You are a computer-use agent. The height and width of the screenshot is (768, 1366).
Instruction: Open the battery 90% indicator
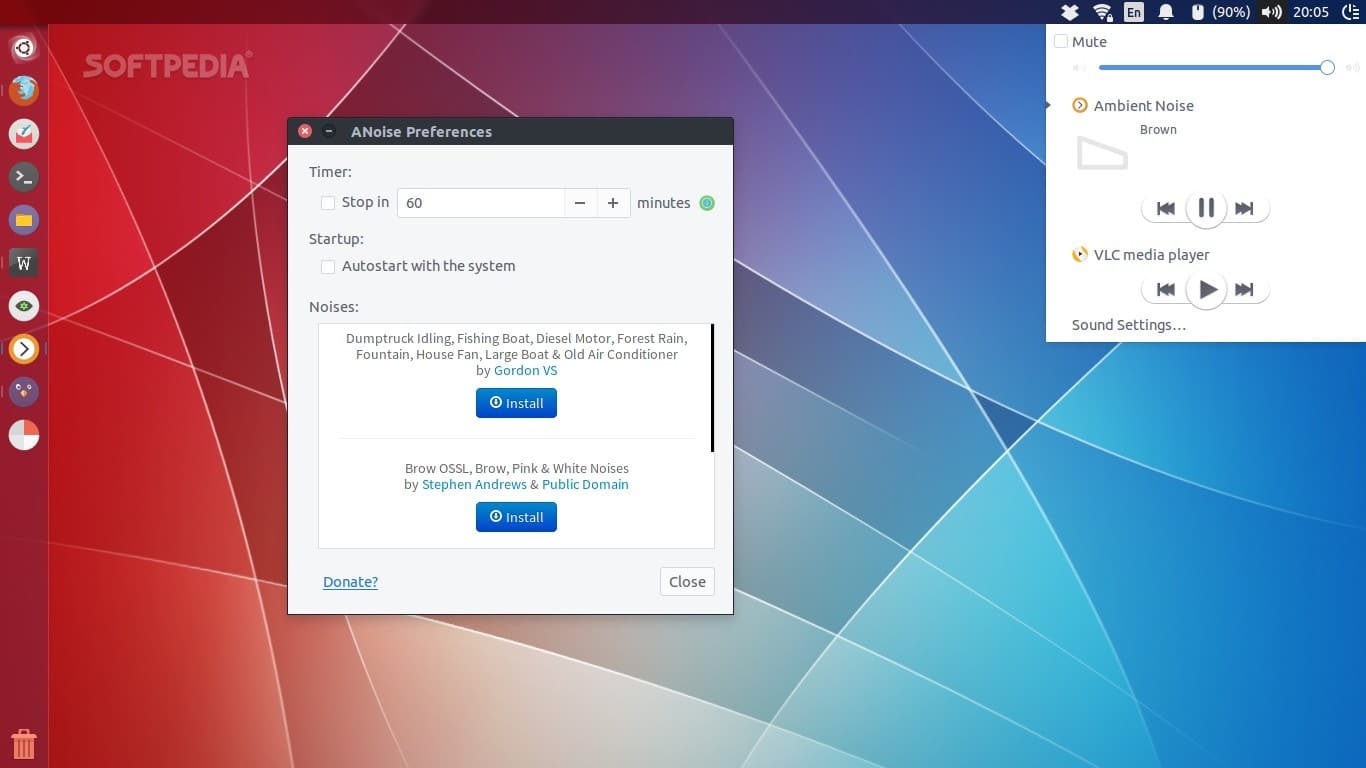pos(1221,12)
